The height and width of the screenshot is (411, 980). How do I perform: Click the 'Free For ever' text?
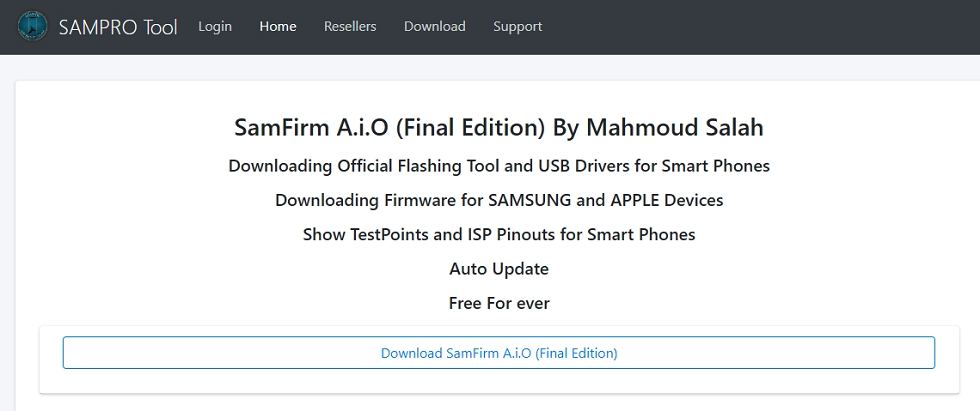click(499, 303)
